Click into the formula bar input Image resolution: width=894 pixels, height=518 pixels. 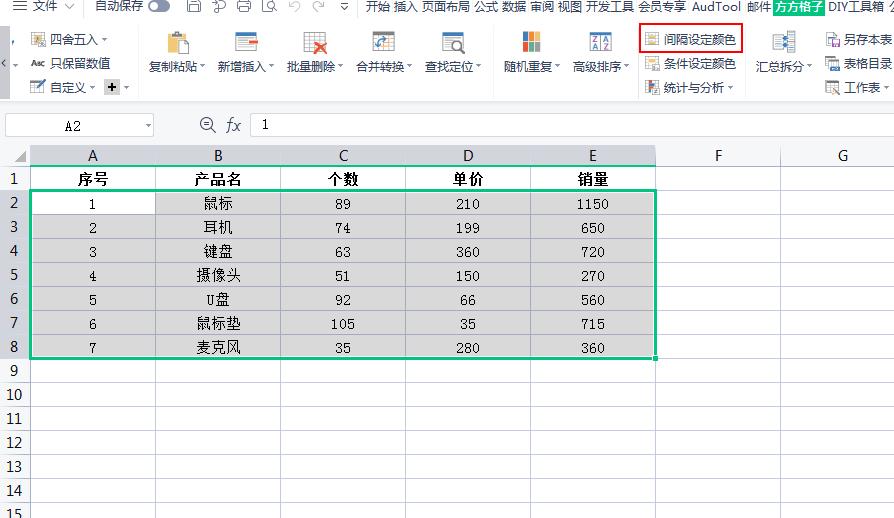(x=572, y=125)
